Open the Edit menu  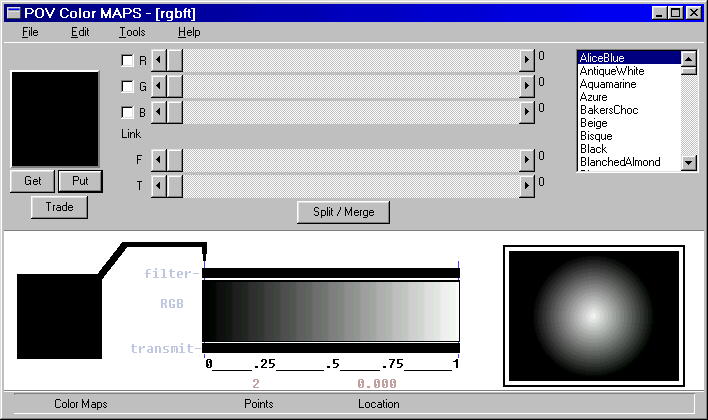(x=80, y=32)
